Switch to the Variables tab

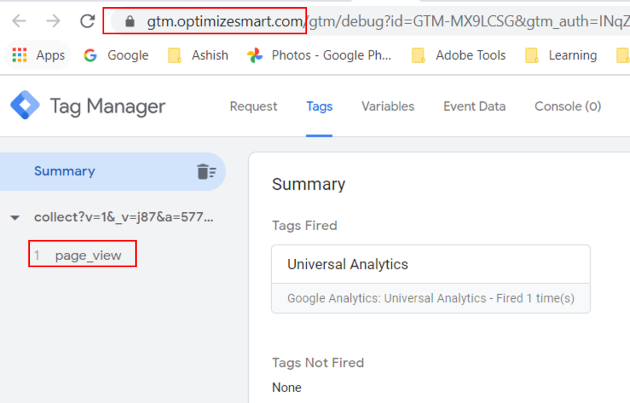coord(387,106)
